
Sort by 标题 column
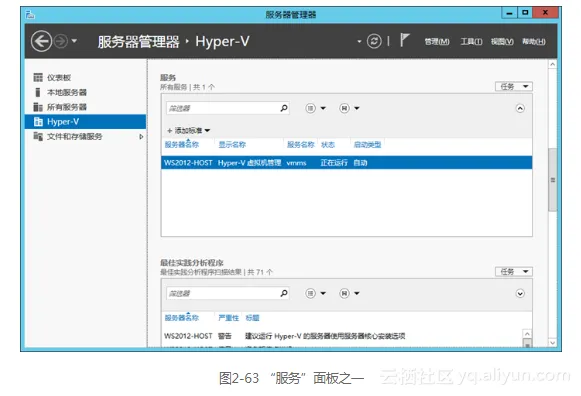click(x=252, y=318)
